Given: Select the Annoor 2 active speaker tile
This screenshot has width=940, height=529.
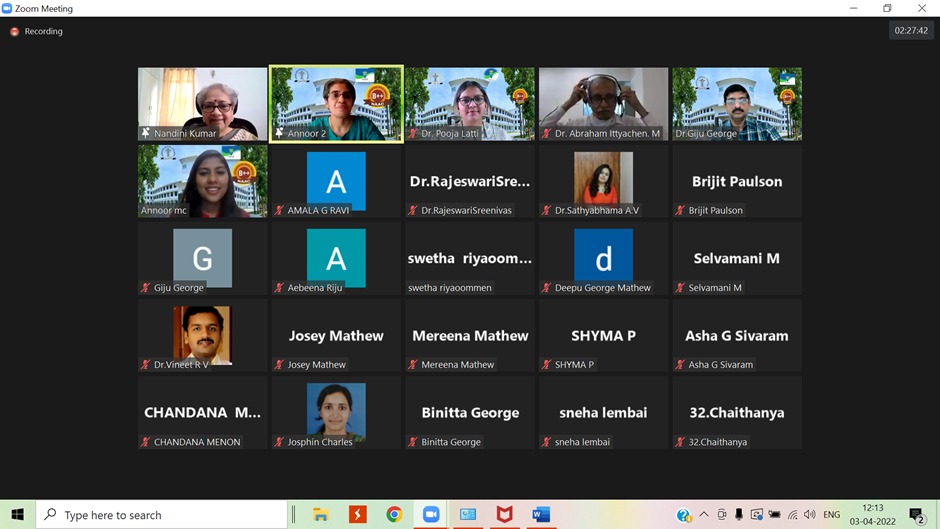Looking at the screenshot, I should click(x=336, y=104).
